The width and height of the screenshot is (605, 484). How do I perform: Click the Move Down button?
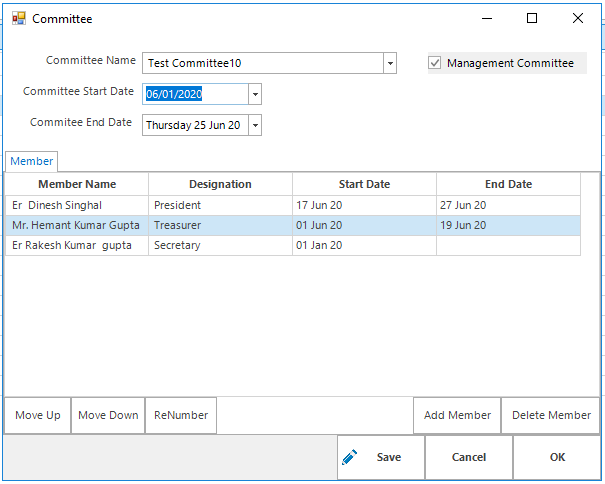(x=108, y=415)
